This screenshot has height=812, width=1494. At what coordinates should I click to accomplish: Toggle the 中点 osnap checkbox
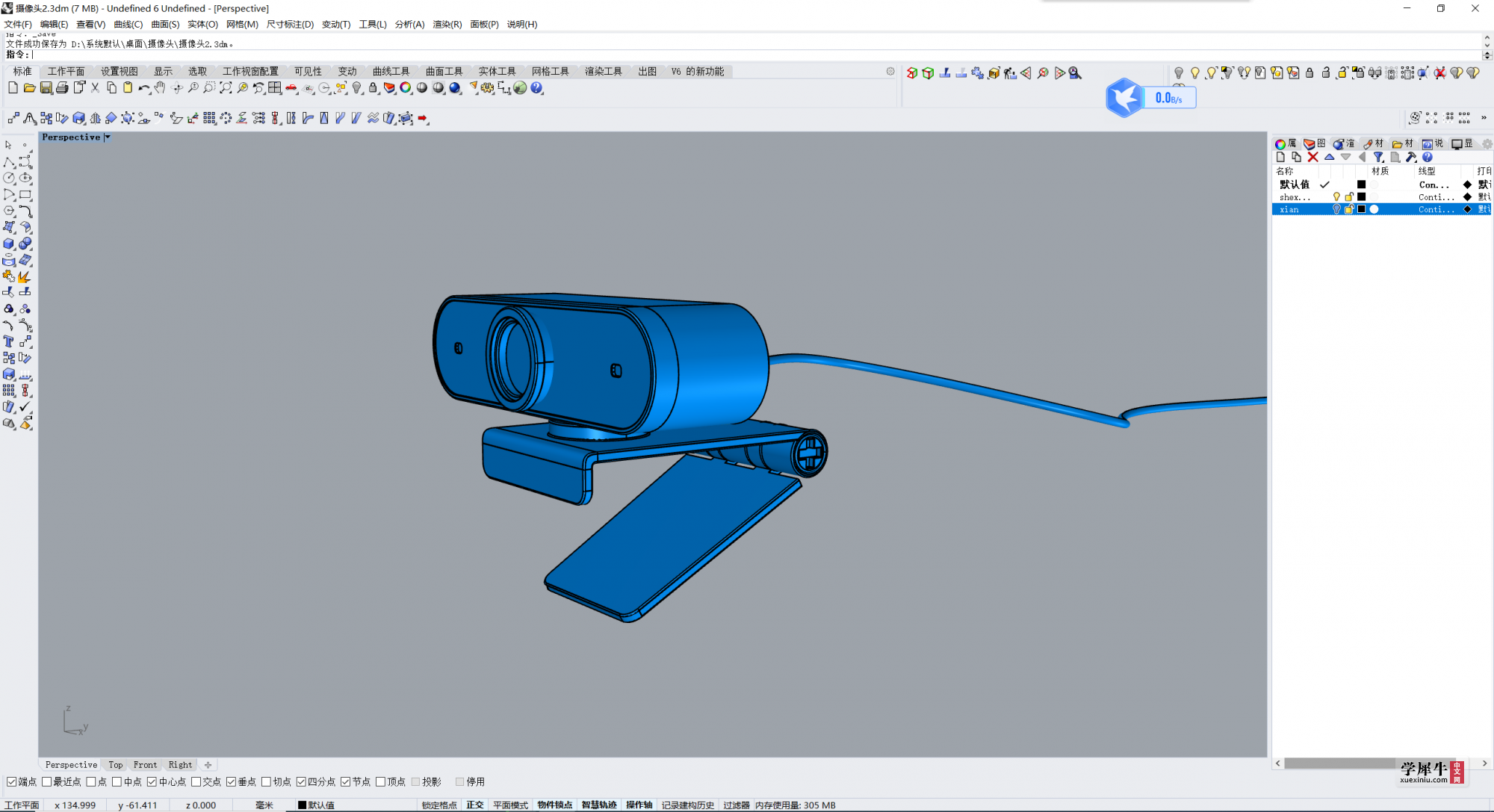tap(117, 781)
